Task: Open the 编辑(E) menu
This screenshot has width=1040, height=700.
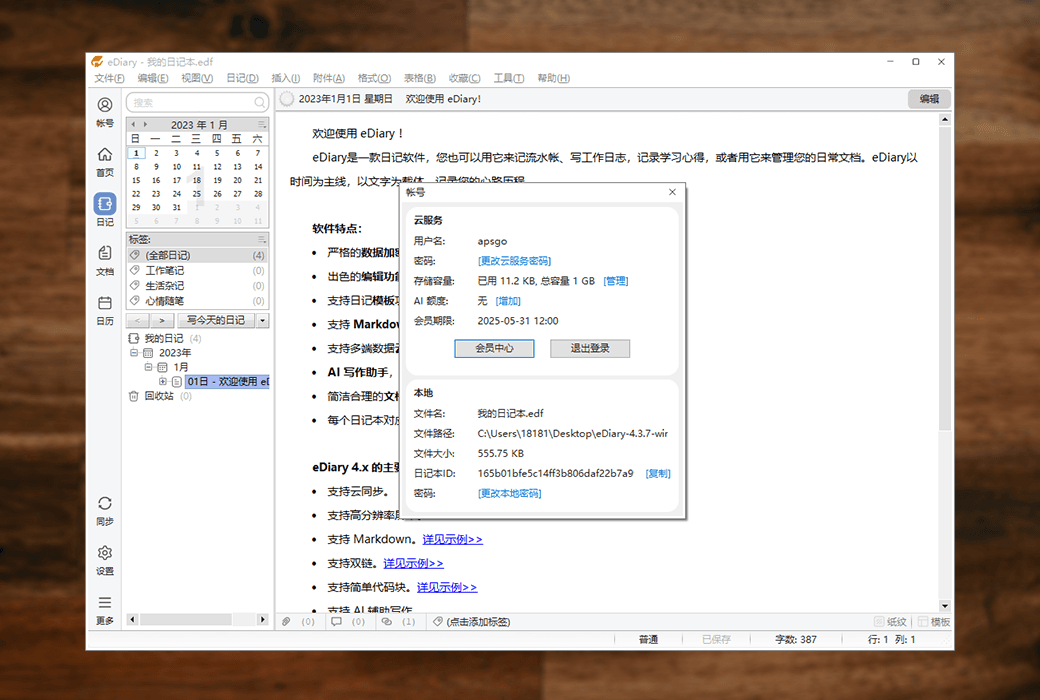Action: [153, 78]
